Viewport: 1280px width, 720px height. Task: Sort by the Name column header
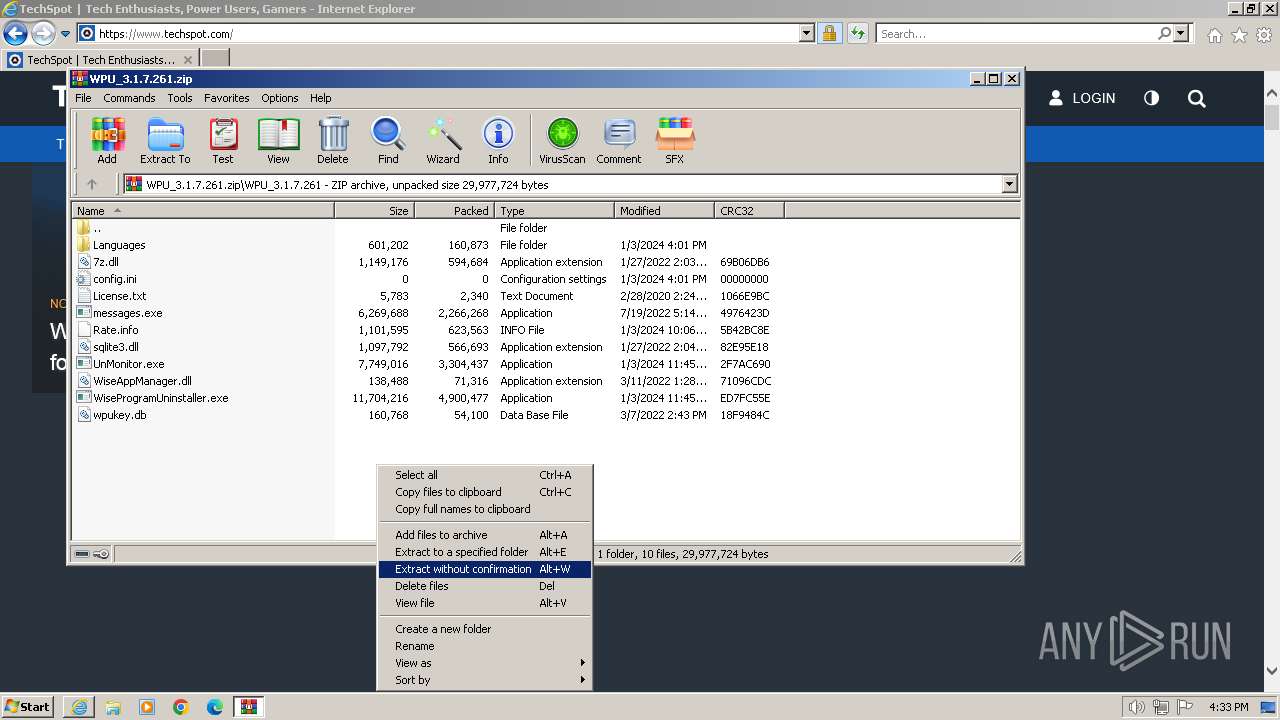(203, 211)
